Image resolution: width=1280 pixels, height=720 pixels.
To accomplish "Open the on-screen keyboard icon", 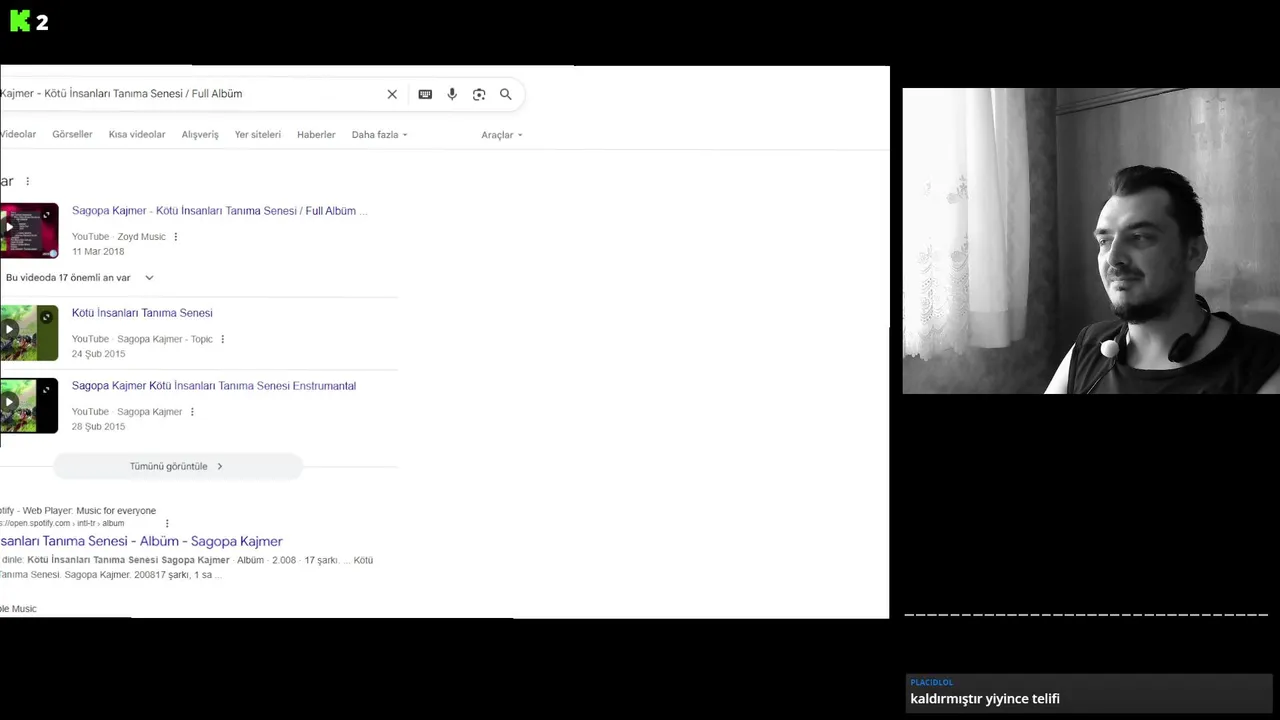I will [x=425, y=94].
